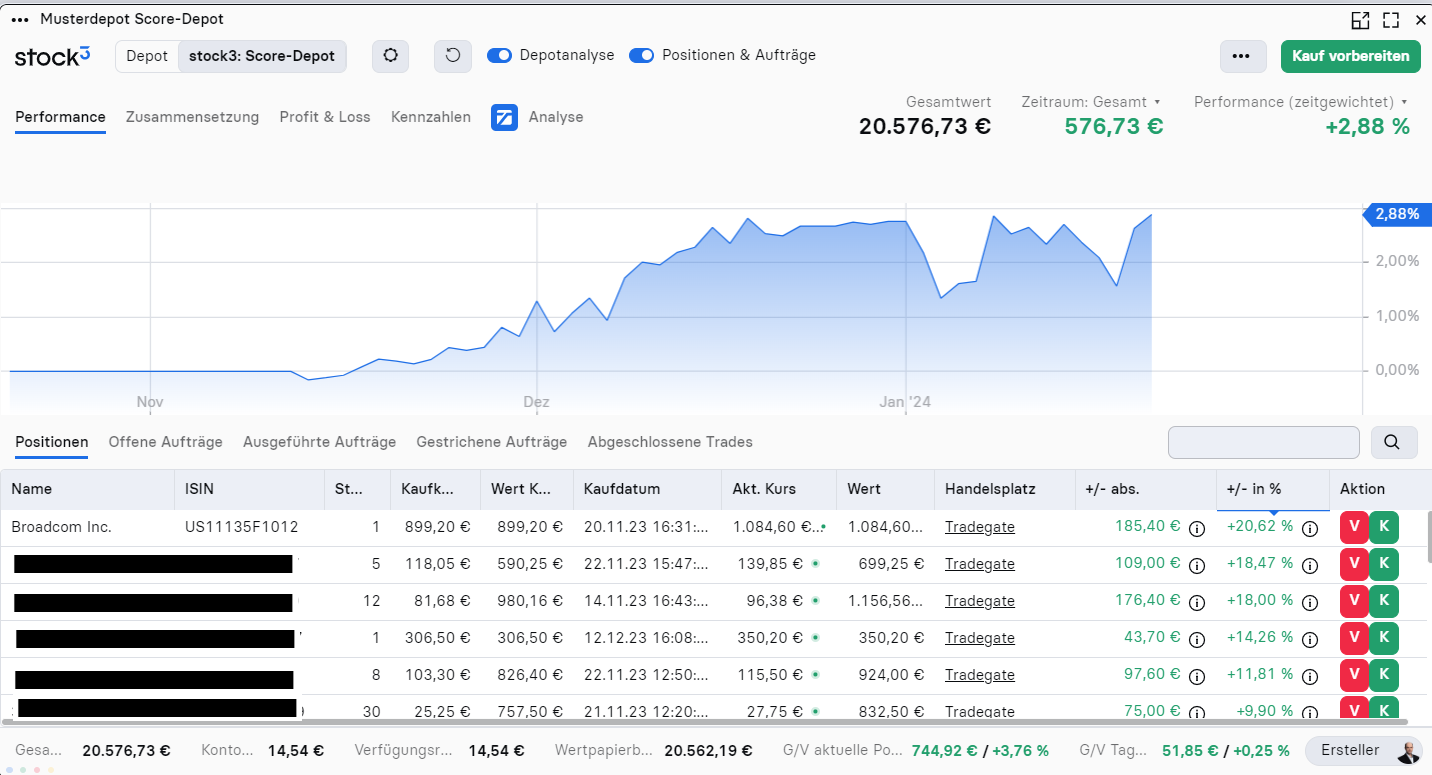This screenshot has height=775, width=1432.
Task: Click the magnifier search icon button
Action: pyautogui.click(x=1393, y=442)
